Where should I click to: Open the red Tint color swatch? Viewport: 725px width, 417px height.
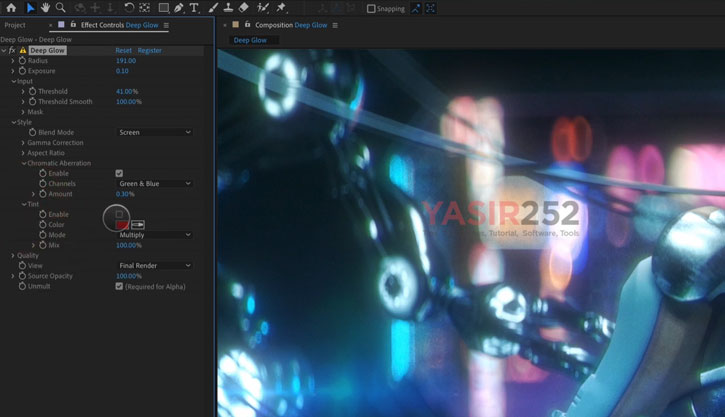pyautogui.click(x=122, y=225)
